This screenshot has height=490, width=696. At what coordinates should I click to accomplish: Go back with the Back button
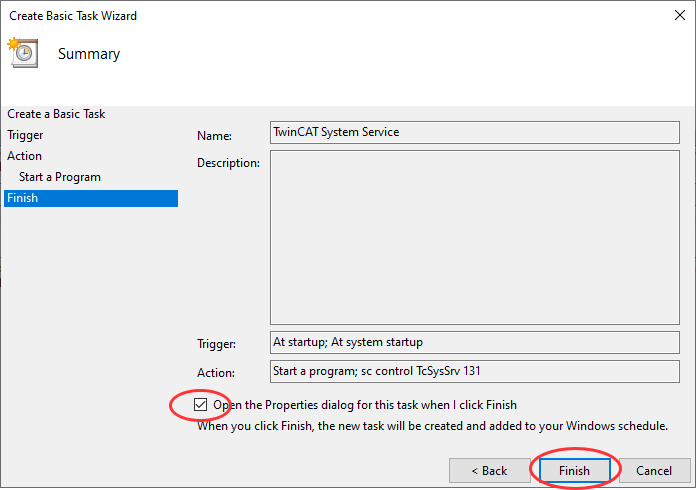coord(489,470)
